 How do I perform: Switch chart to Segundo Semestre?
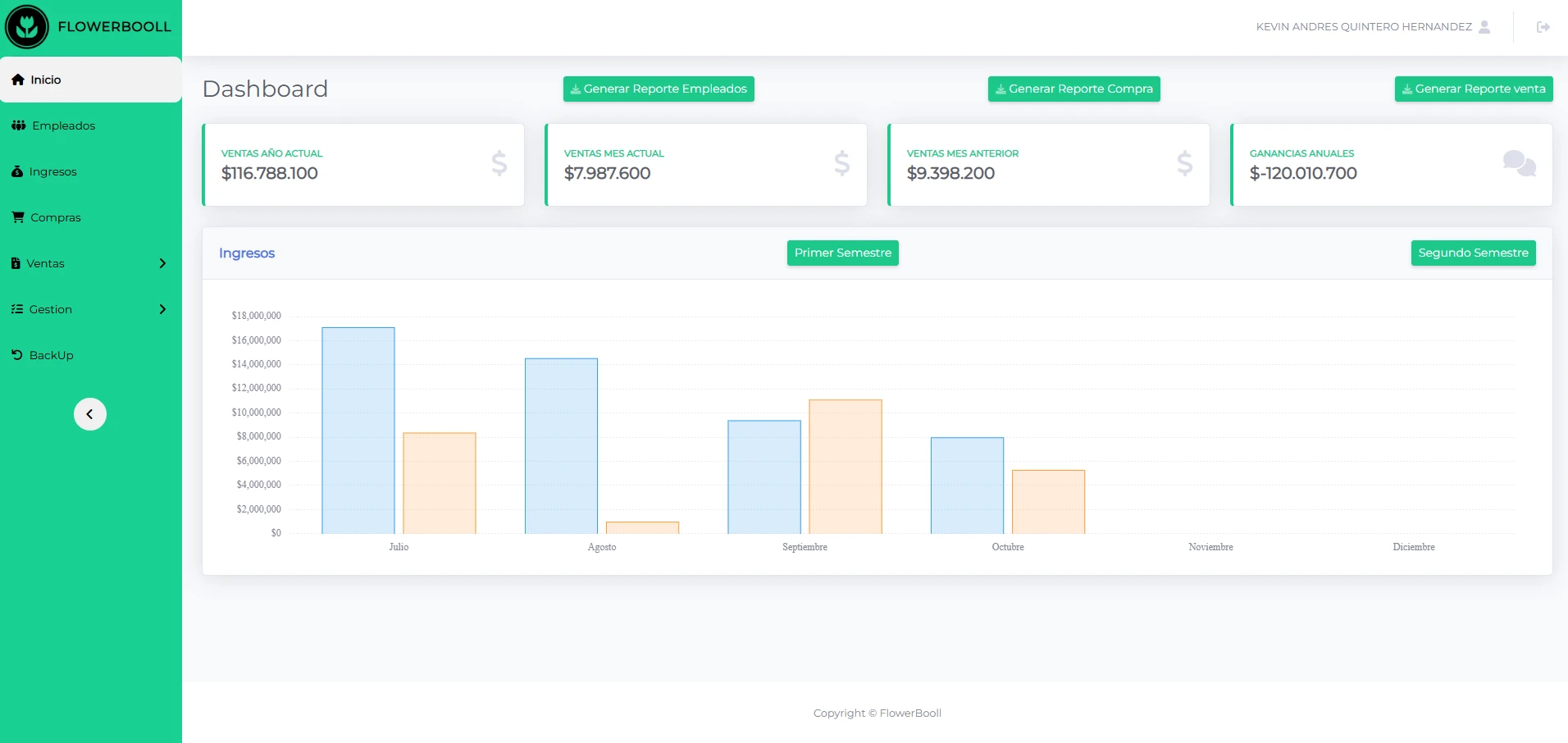[1474, 253]
